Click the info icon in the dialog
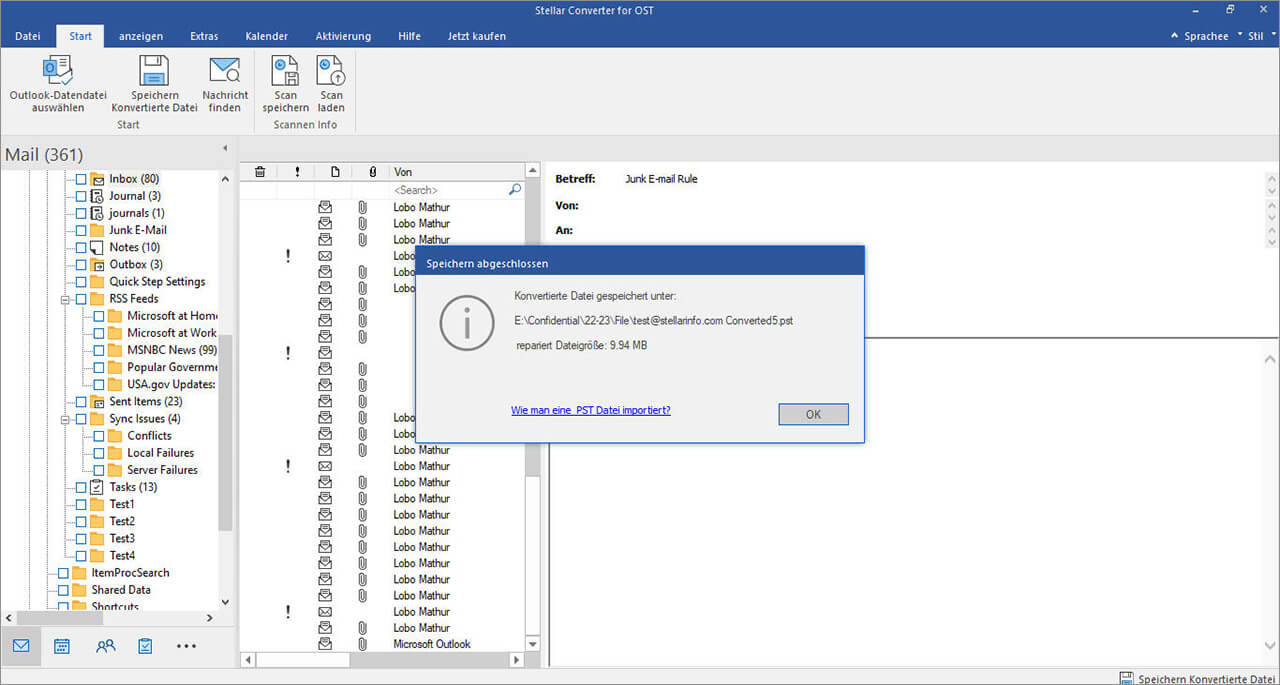Viewport: 1280px width, 685px height. coord(467,322)
